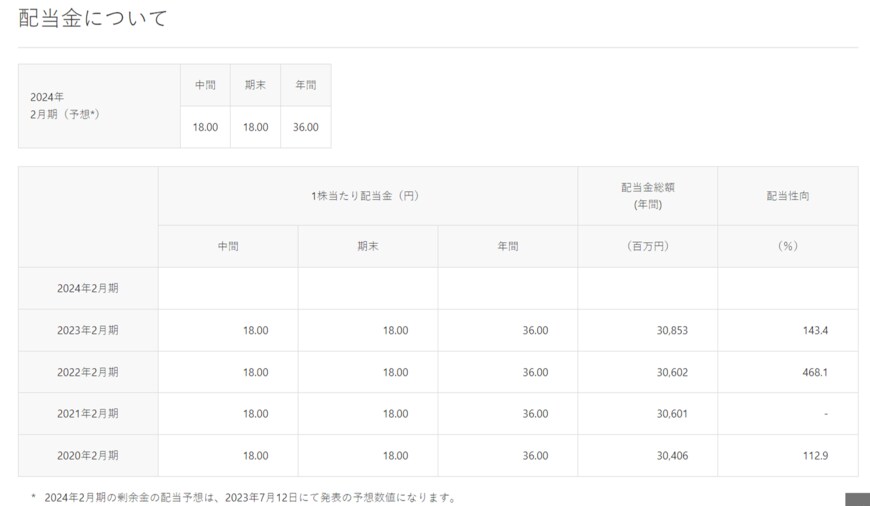Select the 2023年2月期 row label
This screenshot has width=870, height=506.
[88, 330]
